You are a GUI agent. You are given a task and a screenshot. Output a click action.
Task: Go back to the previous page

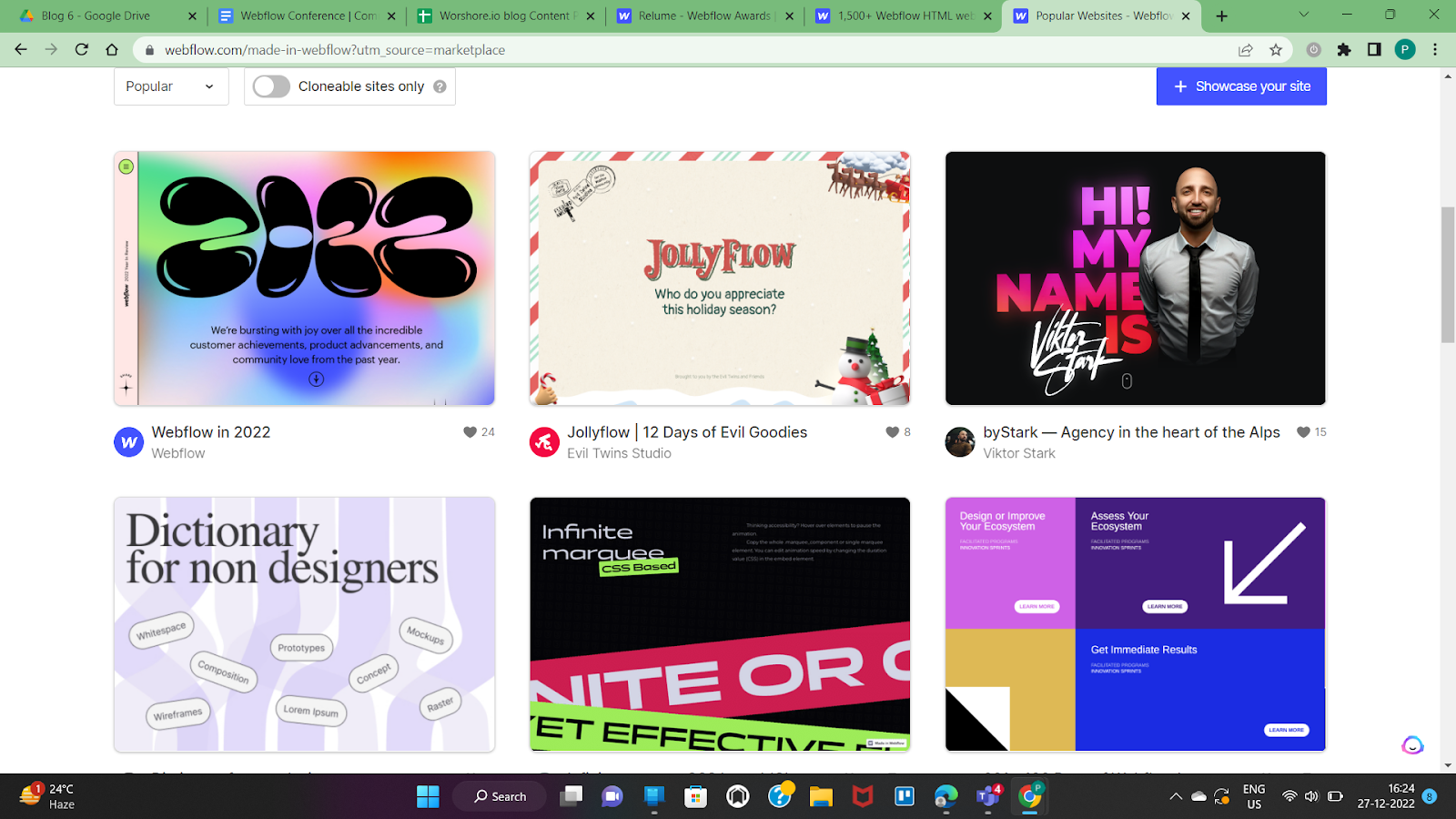click(x=21, y=50)
